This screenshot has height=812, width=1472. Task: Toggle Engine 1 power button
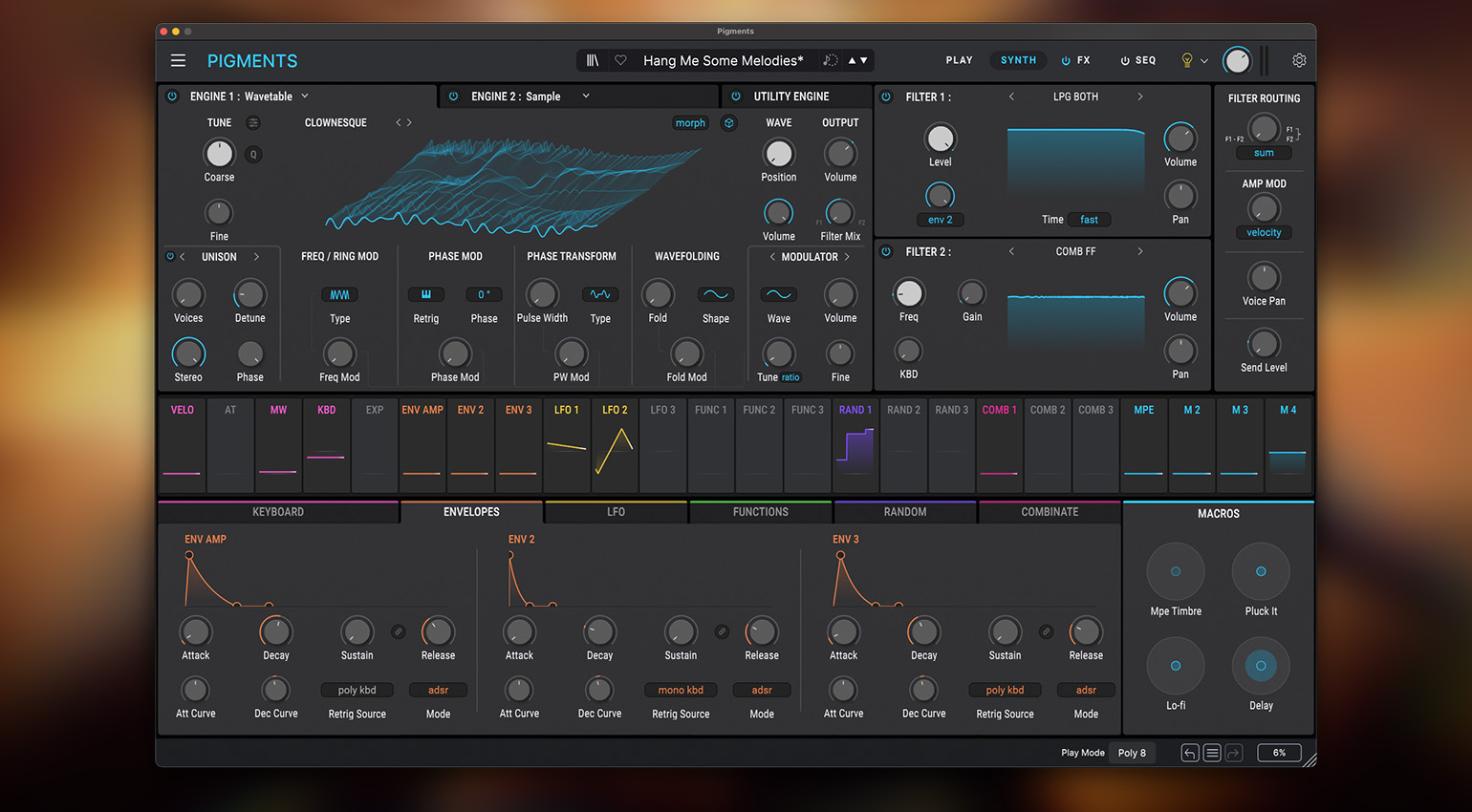(x=173, y=96)
